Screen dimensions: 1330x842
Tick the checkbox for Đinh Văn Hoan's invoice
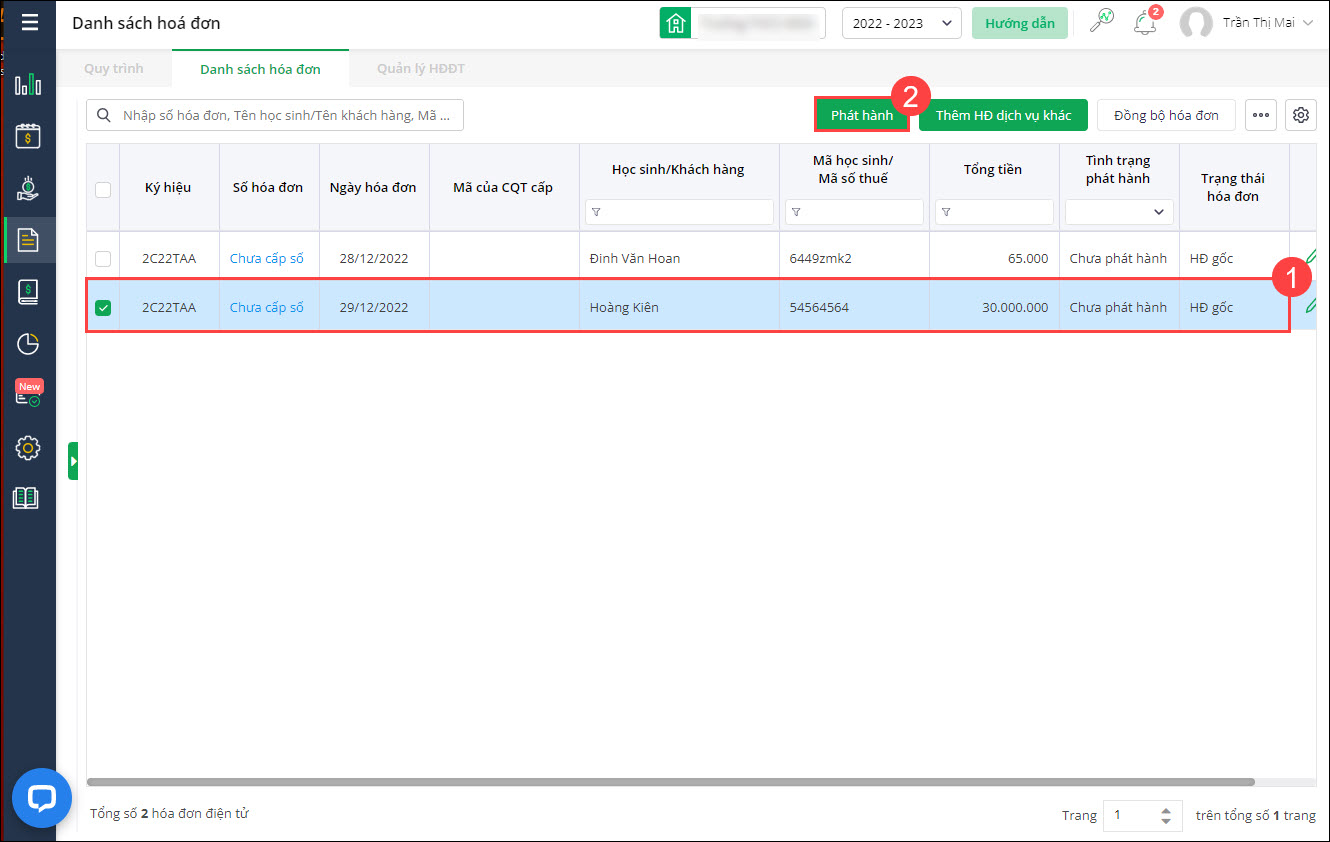pos(103,258)
